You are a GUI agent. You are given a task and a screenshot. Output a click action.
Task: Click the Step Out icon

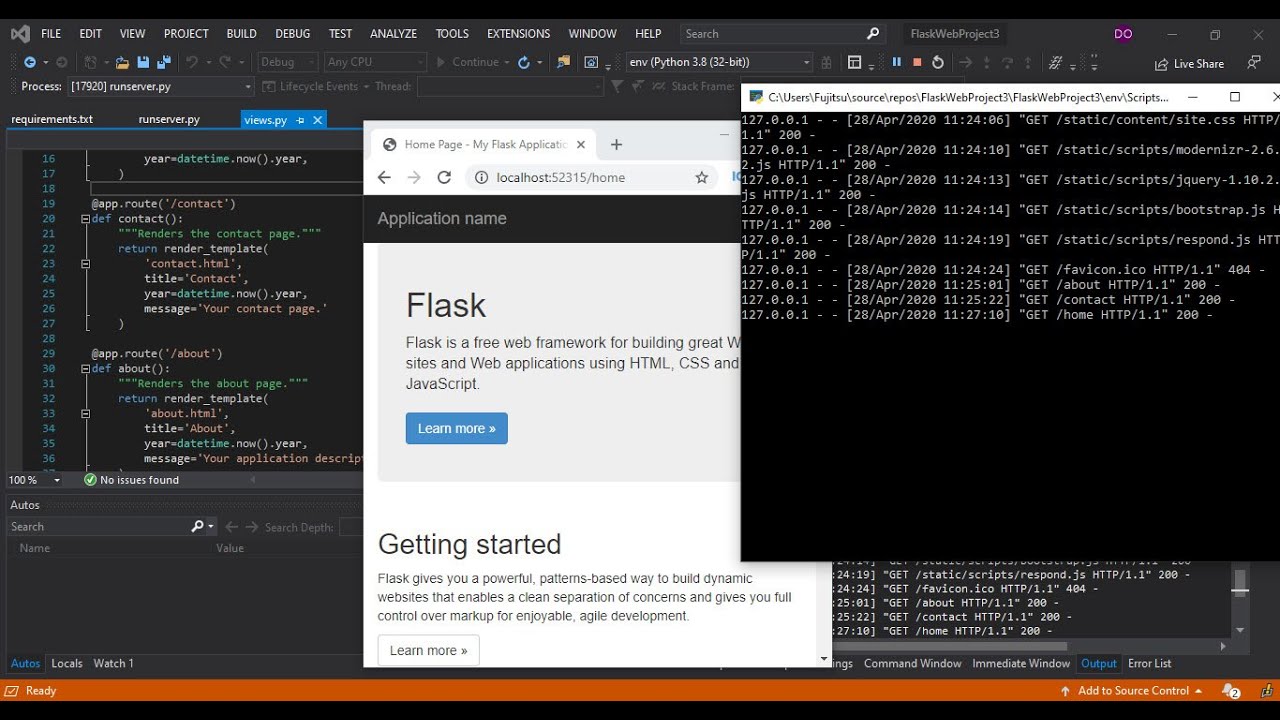[x=1028, y=62]
